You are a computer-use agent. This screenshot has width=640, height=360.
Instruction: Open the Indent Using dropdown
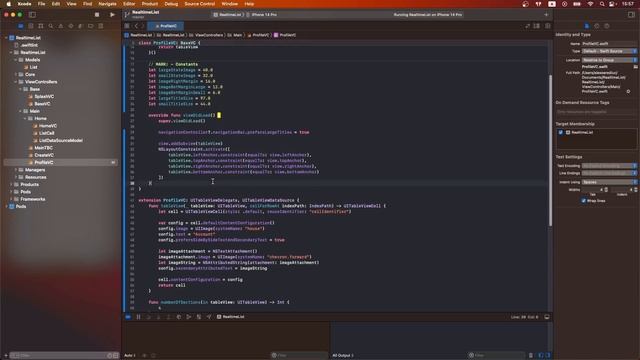tap(609, 182)
